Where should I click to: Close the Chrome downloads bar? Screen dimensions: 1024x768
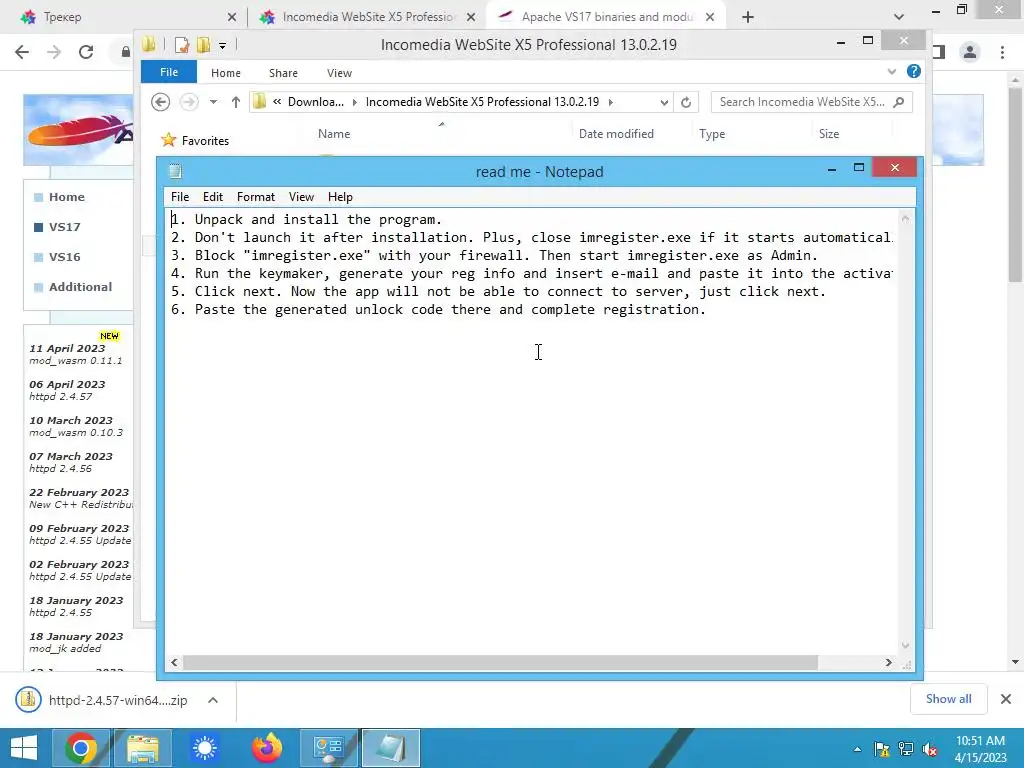[x=1006, y=699]
